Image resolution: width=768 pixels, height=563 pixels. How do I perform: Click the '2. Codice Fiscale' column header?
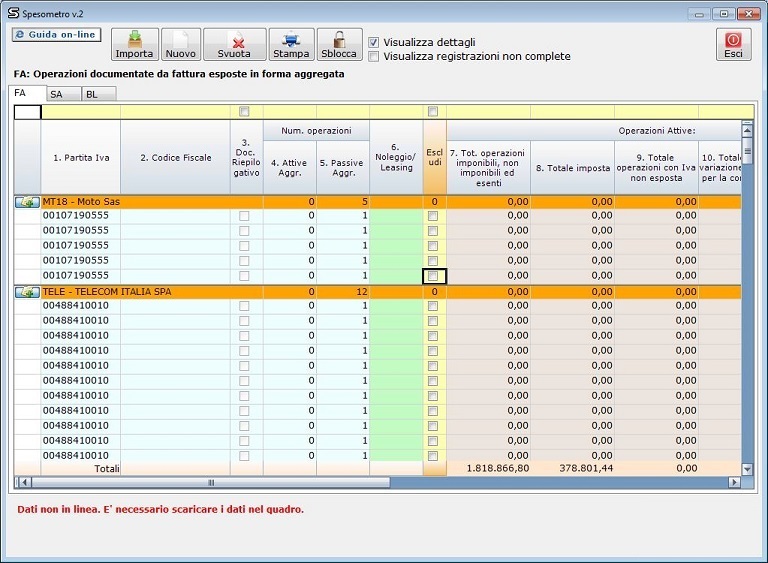tap(175, 158)
